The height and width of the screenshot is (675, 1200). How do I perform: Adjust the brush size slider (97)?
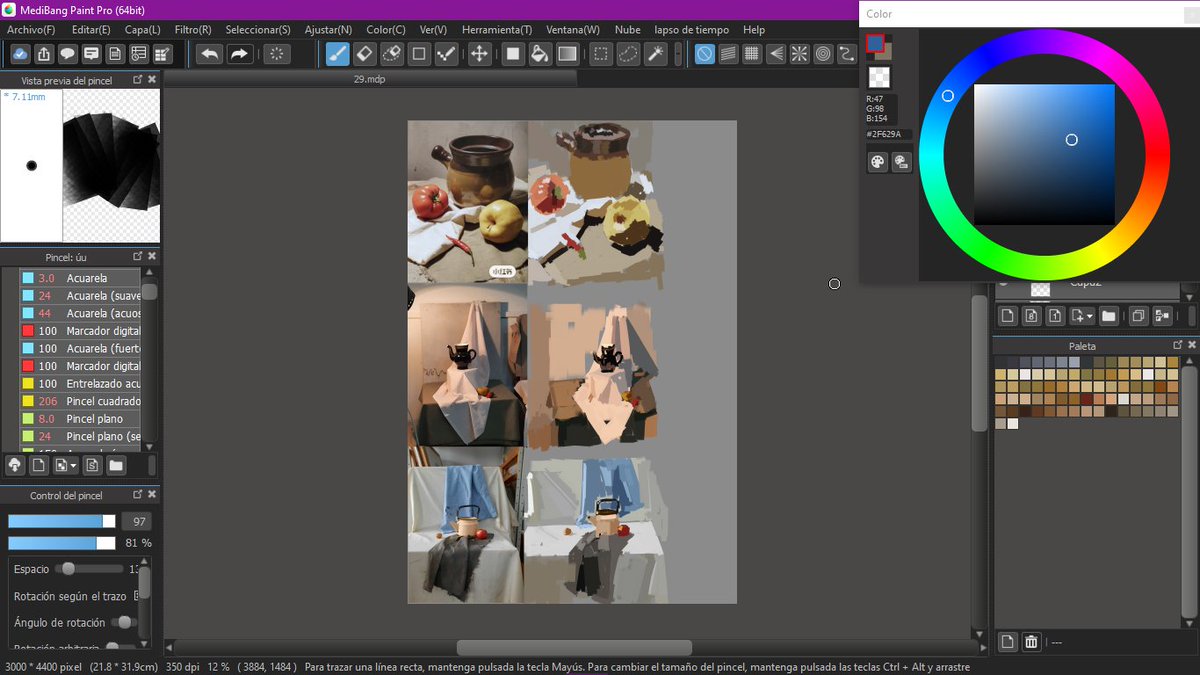point(62,521)
